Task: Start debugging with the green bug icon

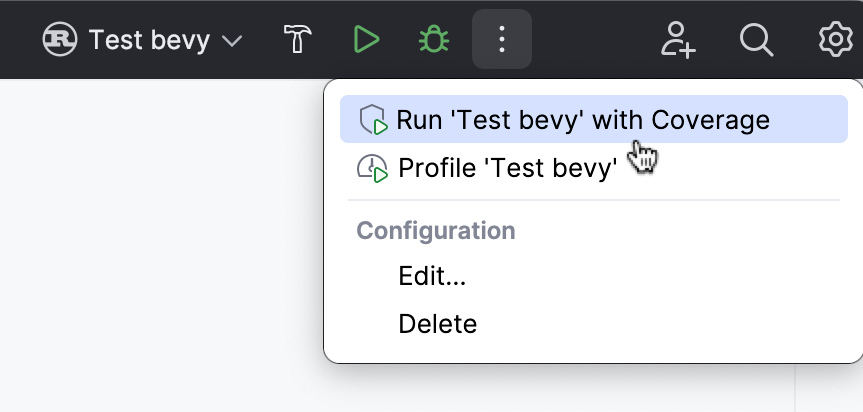Action: tap(433, 40)
